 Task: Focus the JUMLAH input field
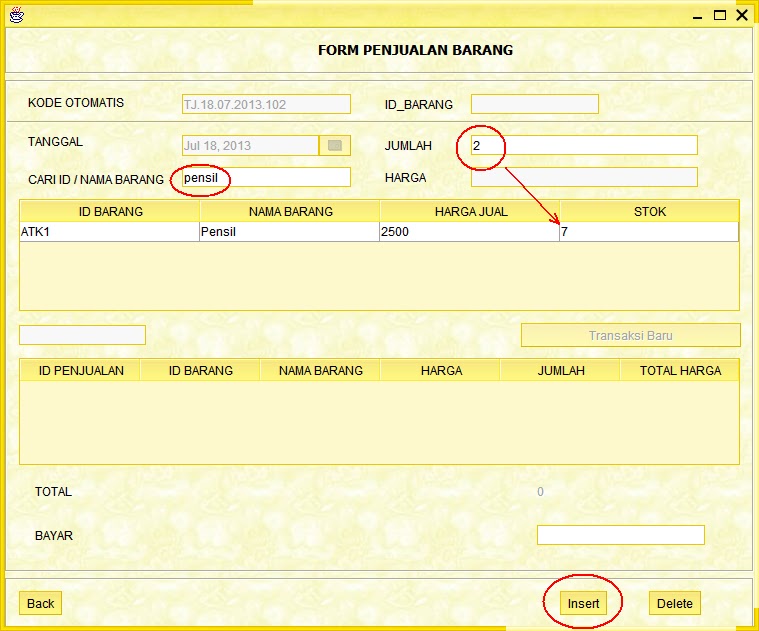click(x=584, y=145)
